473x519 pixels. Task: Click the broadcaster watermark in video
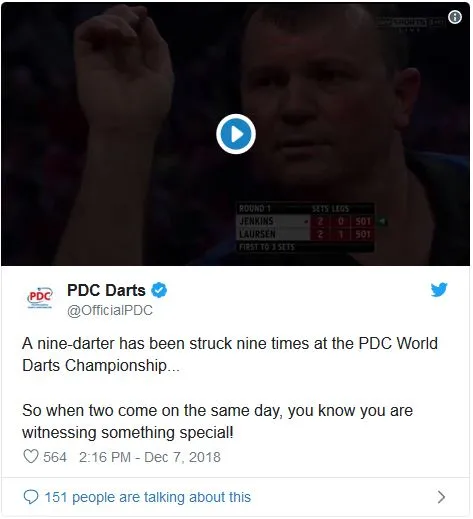pos(411,23)
